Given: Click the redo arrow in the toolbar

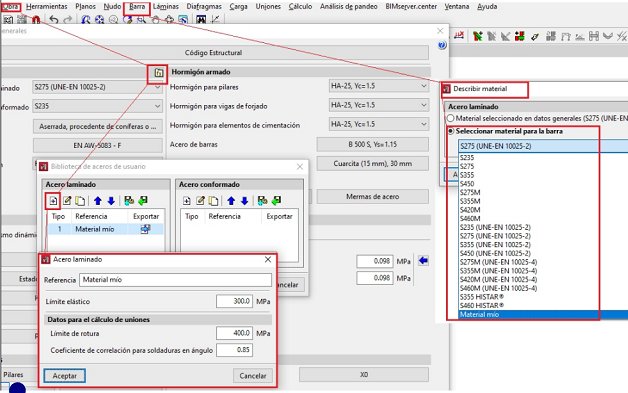Looking at the screenshot, I should (x=67, y=19).
